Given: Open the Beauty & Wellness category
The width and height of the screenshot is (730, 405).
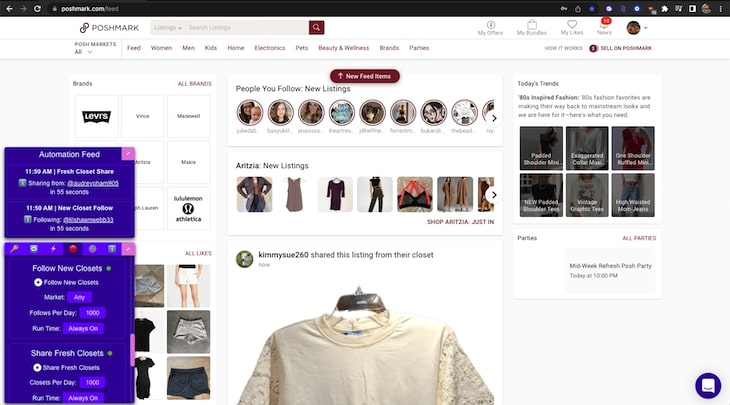Looking at the screenshot, I should click(x=344, y=48).
